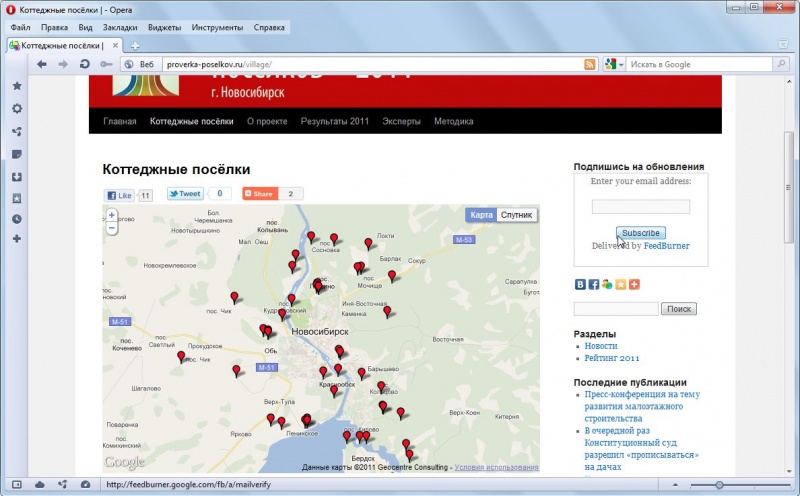Click the page zoom slider in status bar
800x496 pixels.
tap(719, 485)
